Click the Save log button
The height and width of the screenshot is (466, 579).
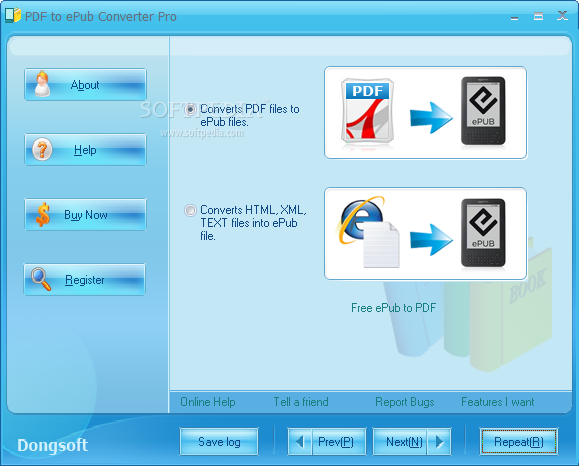(219, 442)
